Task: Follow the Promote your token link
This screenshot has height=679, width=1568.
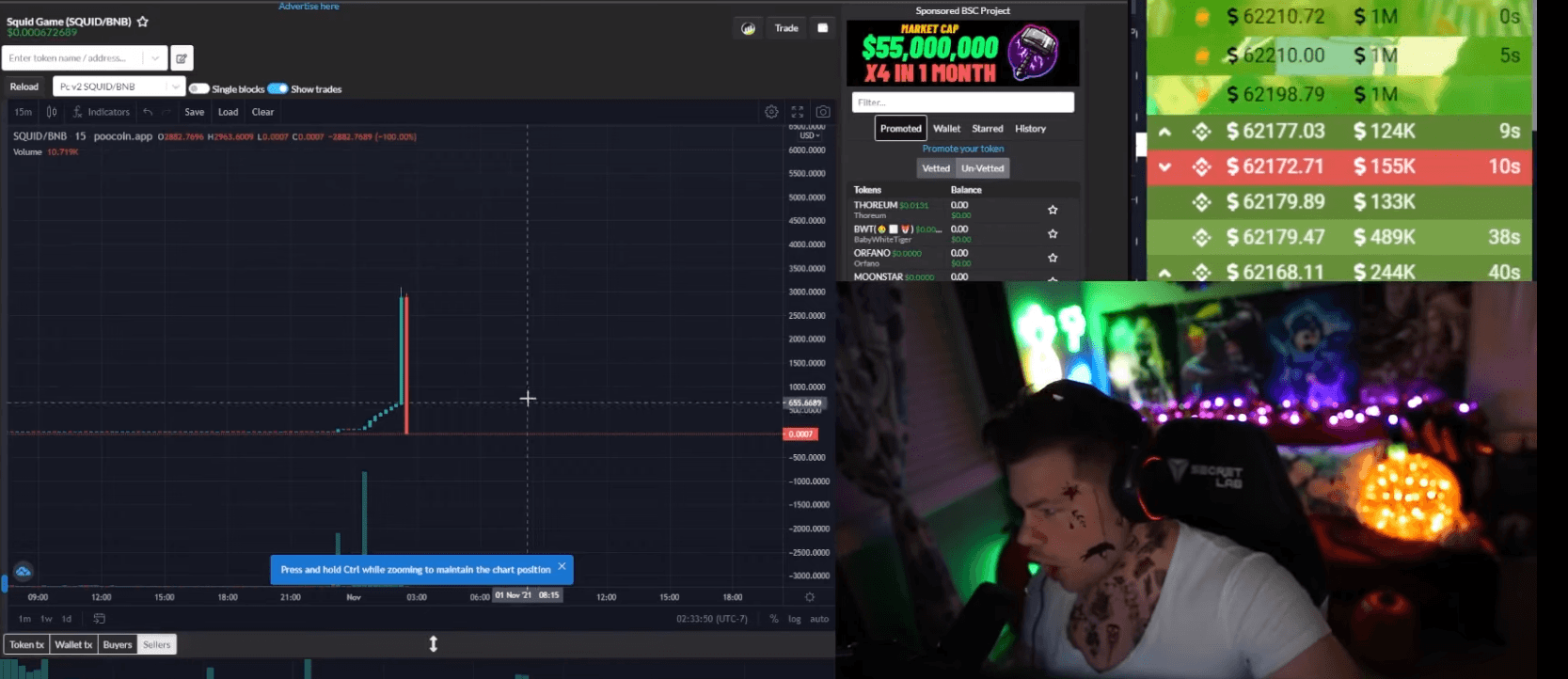Action: (963, 149)
